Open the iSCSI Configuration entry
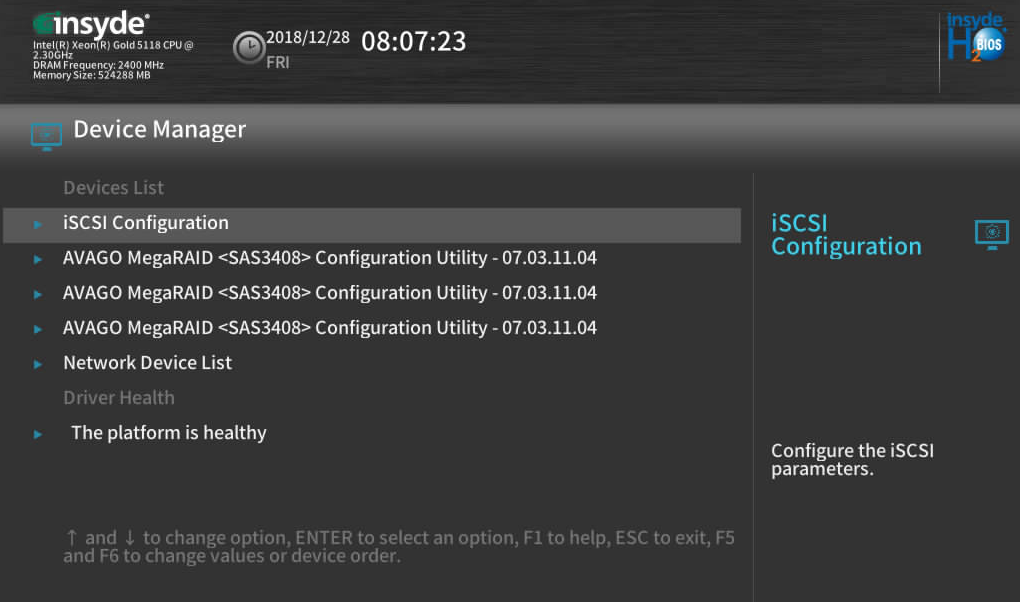Image resolution: width=1020 pixels, height=602 pixels. tap(371, 225)
